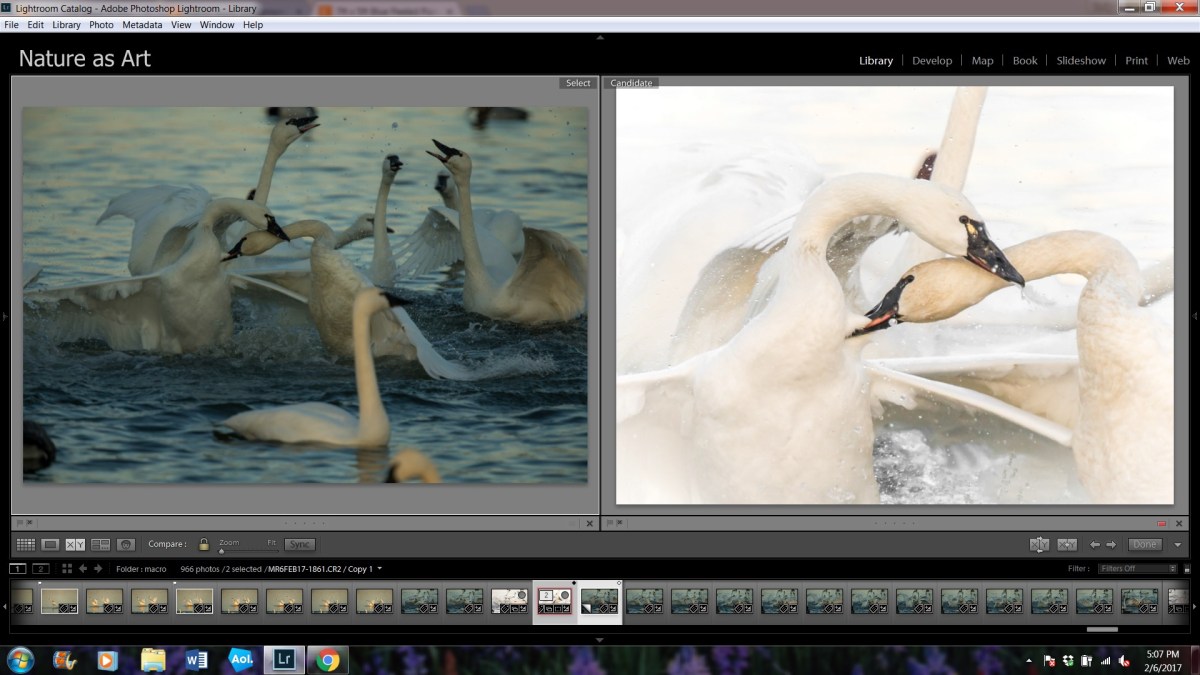The width and height of the screenshot is (1200, 675).
Task: Select the Survey view icon
Action: click(101, 545)
